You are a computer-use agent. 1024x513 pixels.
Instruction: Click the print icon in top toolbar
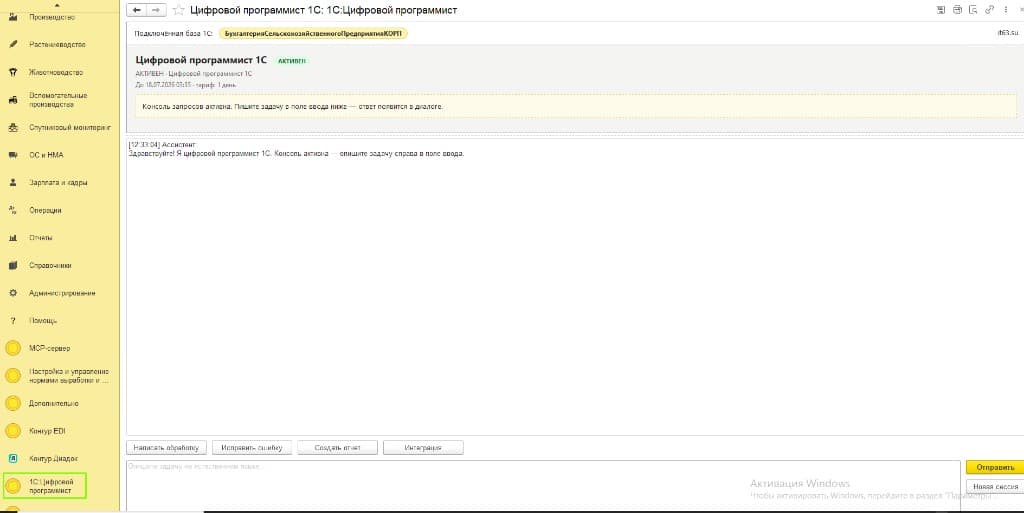click(x=957, y=10)
